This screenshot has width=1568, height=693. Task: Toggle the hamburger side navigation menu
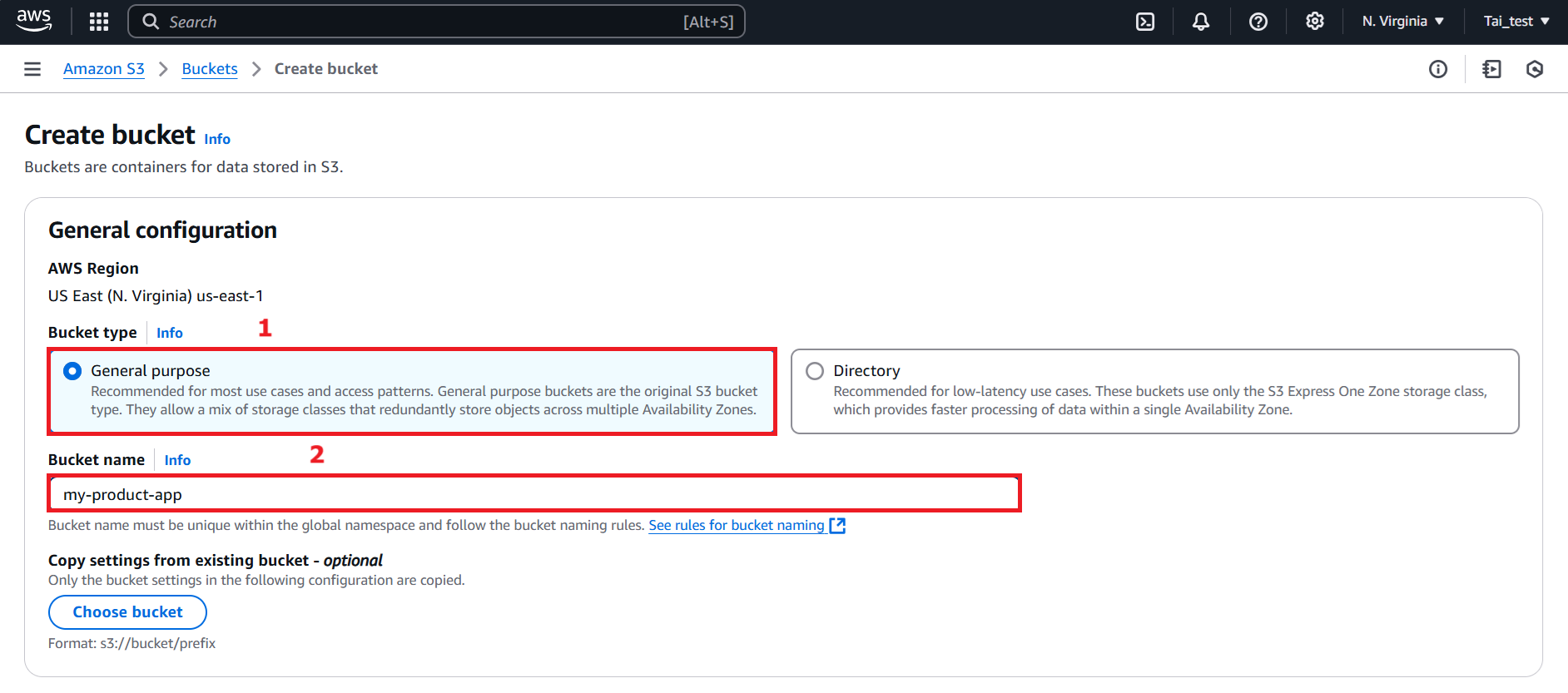tap(32, 69)
